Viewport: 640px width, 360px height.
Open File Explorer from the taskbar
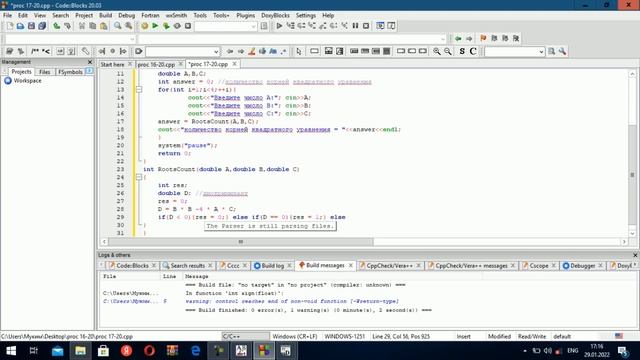click(80, 351)
